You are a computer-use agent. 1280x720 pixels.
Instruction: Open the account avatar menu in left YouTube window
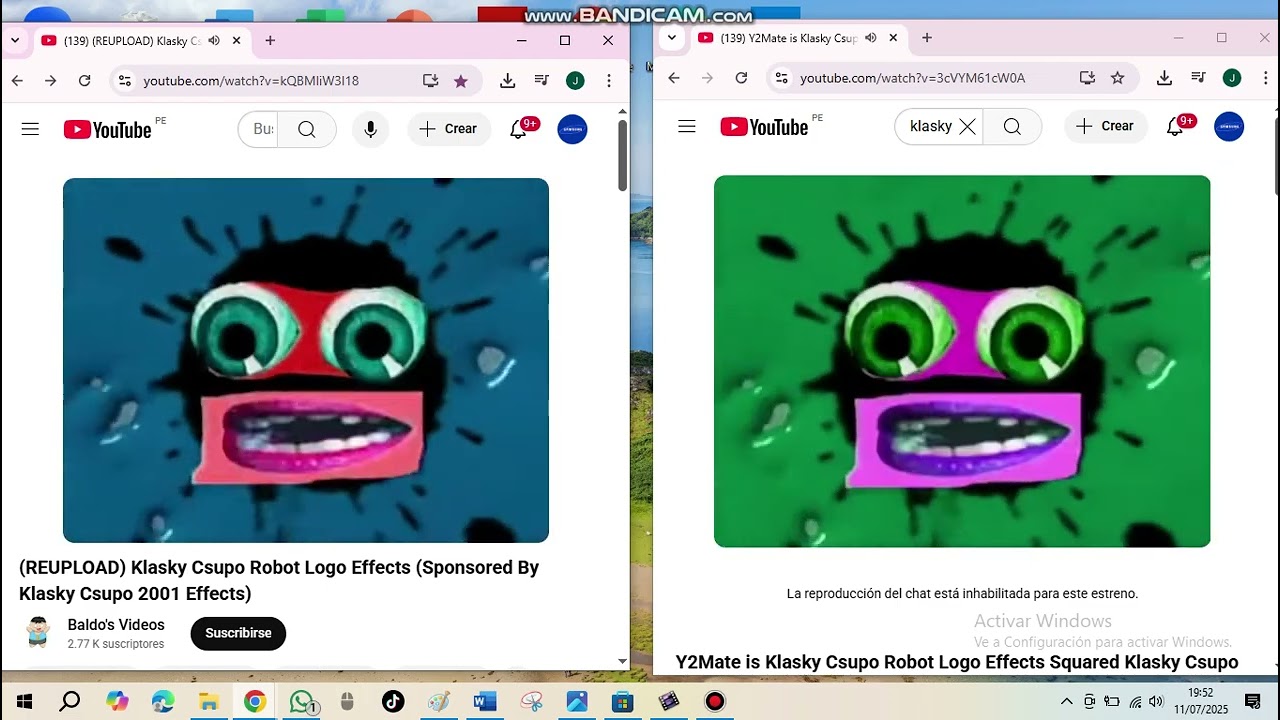[572, 129]
